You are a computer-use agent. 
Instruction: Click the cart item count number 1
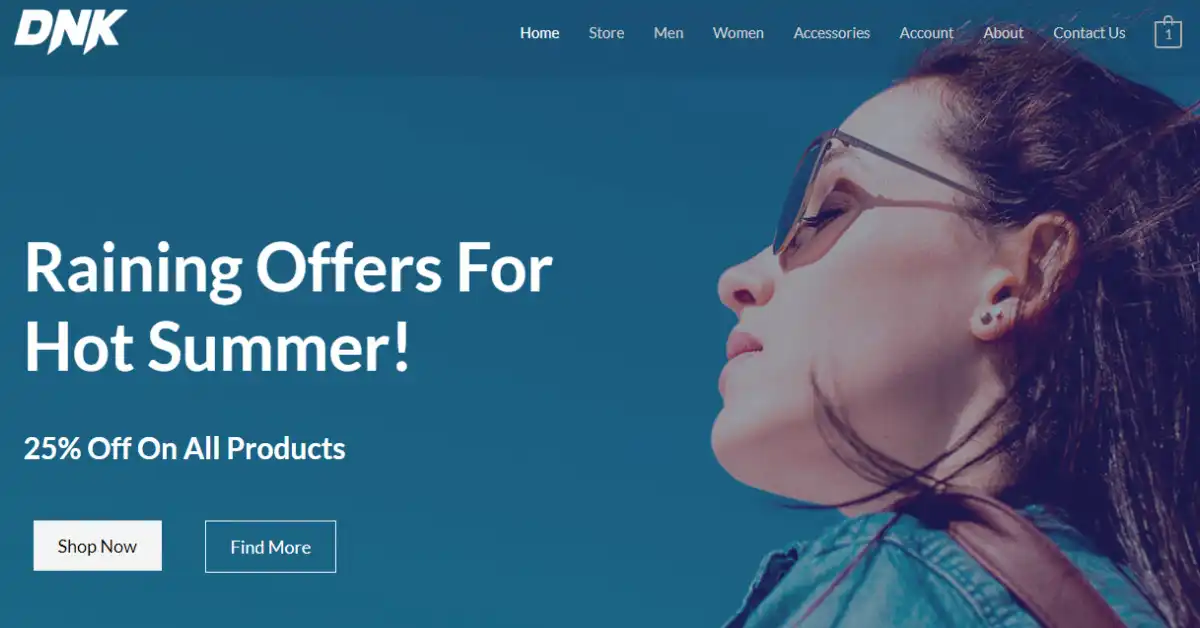[x=1167, y=35]
